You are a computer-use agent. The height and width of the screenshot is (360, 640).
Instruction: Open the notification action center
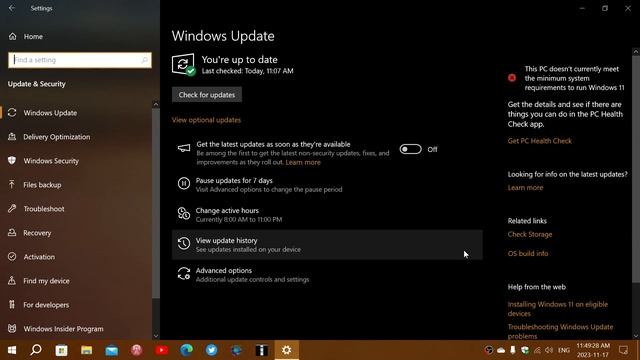point(623,350)
